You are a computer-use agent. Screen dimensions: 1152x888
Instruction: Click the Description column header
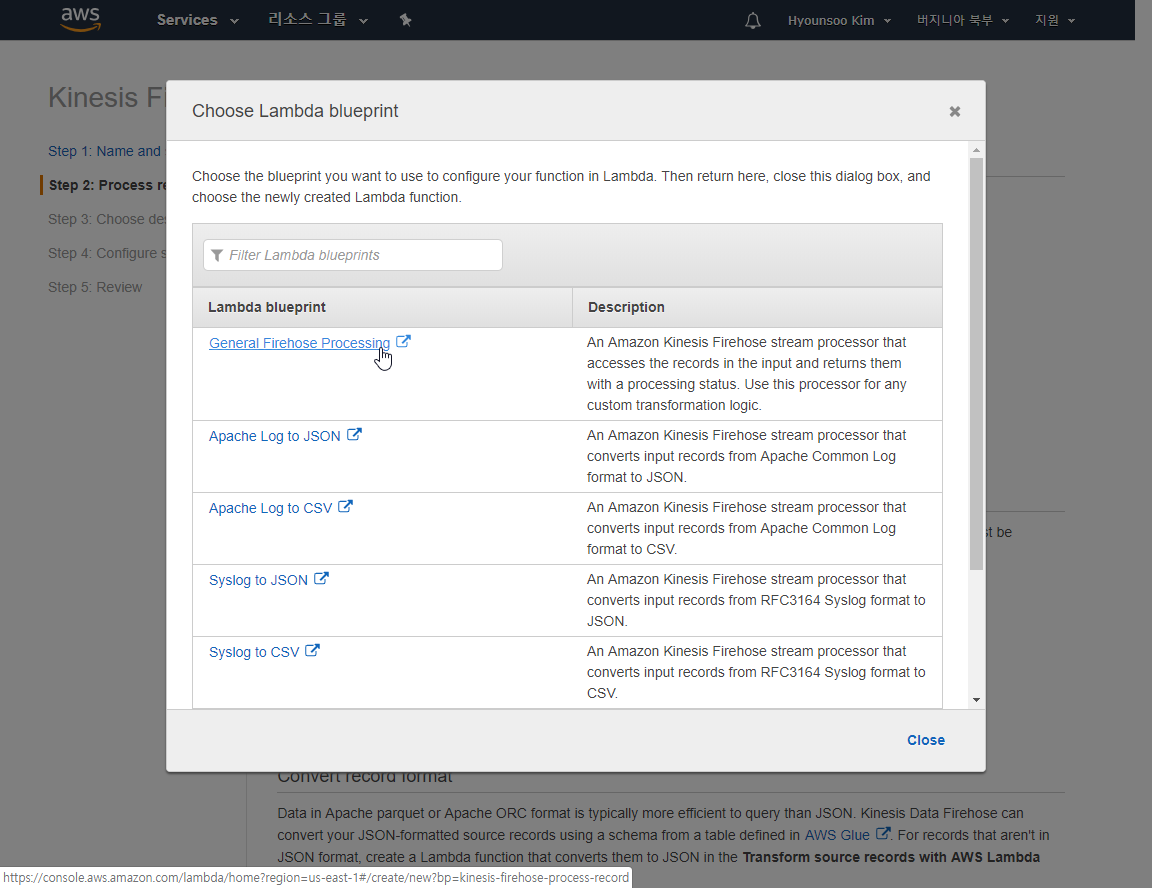click(x=757, y=307)
